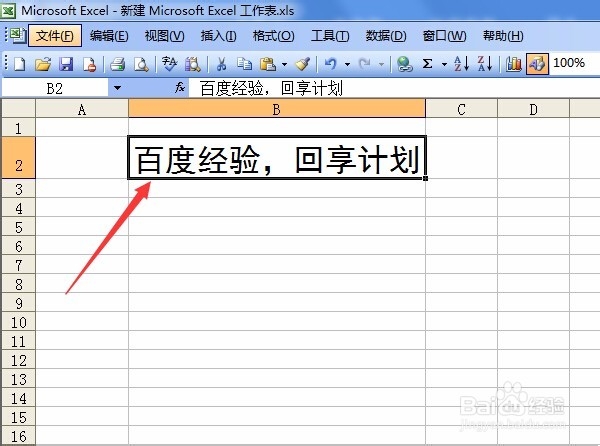Screen dimensions: 600x446
Task: Open the Name Box dropdown arrow
Action: [117, 88]
